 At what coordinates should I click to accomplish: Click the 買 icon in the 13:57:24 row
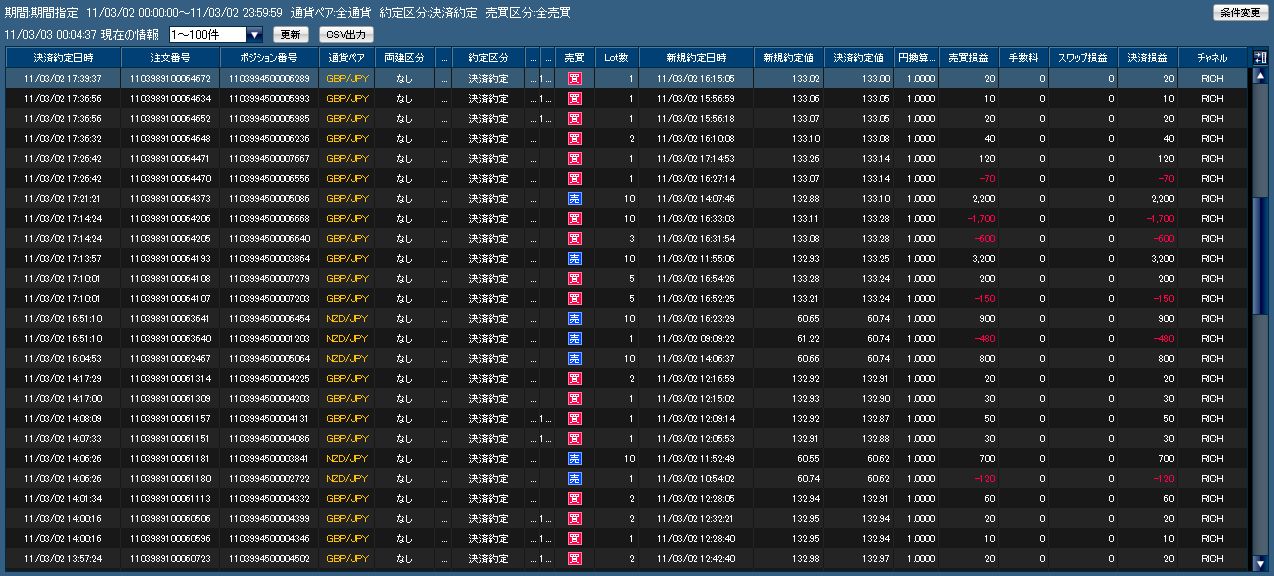tap(574, 558)
